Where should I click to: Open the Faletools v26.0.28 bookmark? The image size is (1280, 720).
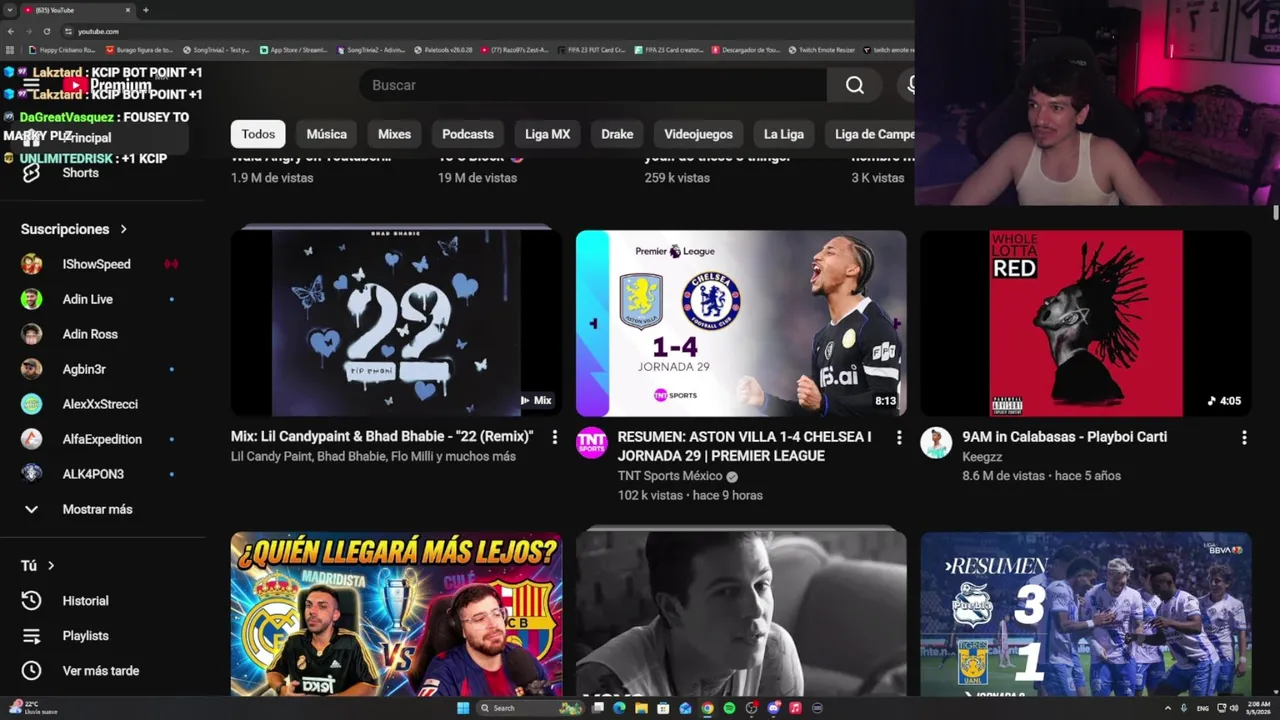pyautogui.click(x=443, y=49)
